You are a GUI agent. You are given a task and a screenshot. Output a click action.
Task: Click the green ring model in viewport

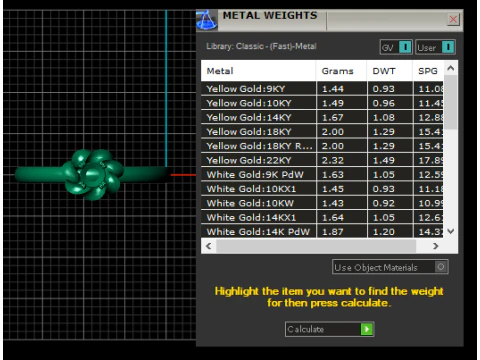click(x=92, y=174)
